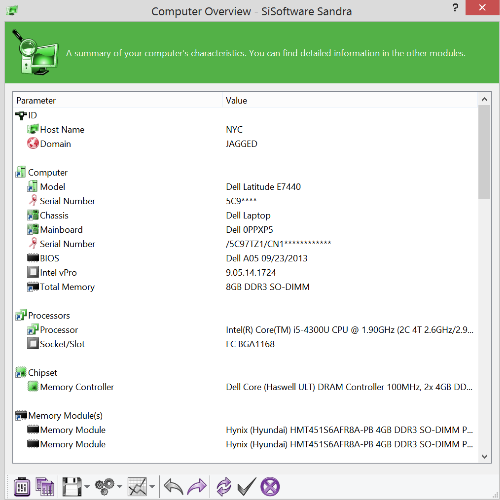Select the Computer group row
Viewport: 500px width, 500px height.
point(245,173)
